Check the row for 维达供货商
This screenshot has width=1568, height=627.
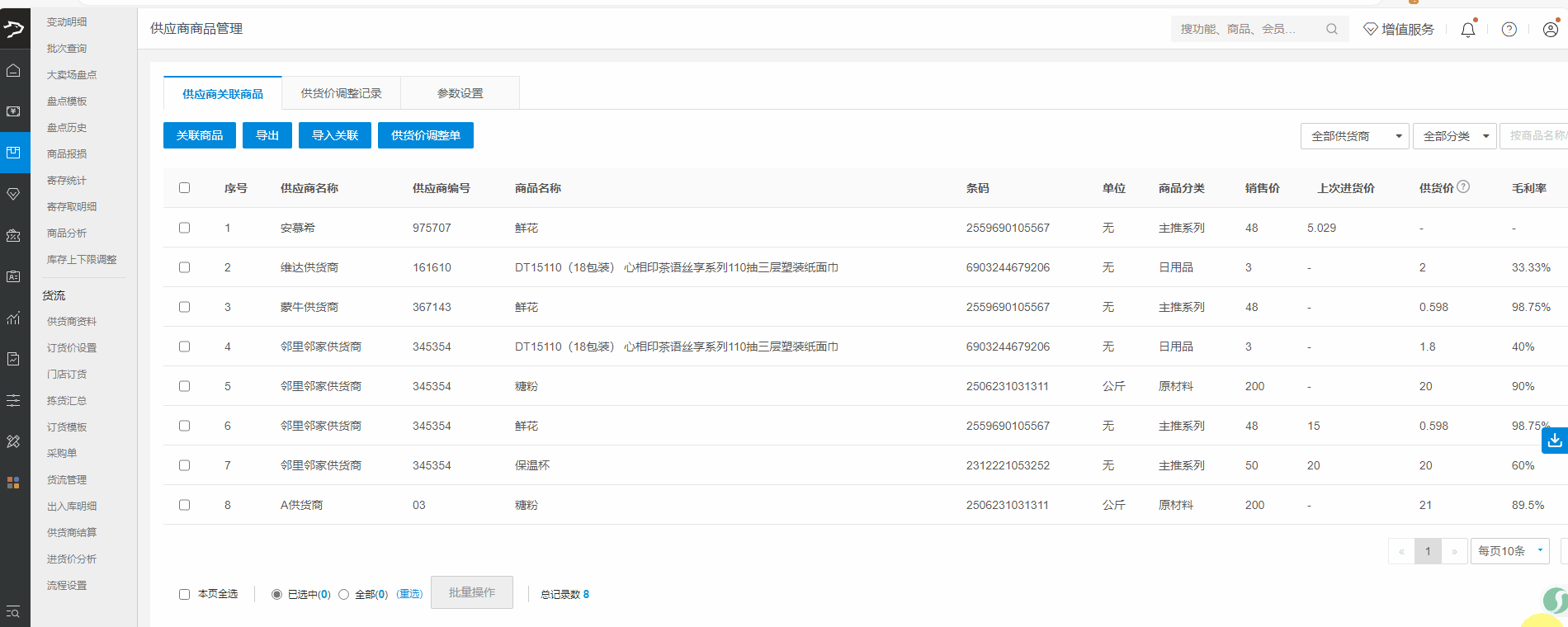point(184,266)
